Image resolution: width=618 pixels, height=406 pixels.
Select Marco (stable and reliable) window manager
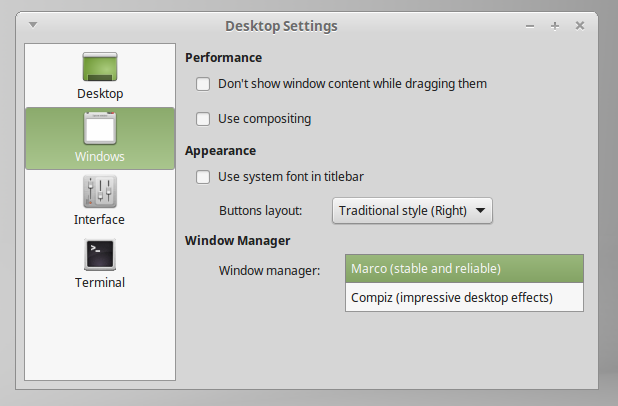[464, 269]
